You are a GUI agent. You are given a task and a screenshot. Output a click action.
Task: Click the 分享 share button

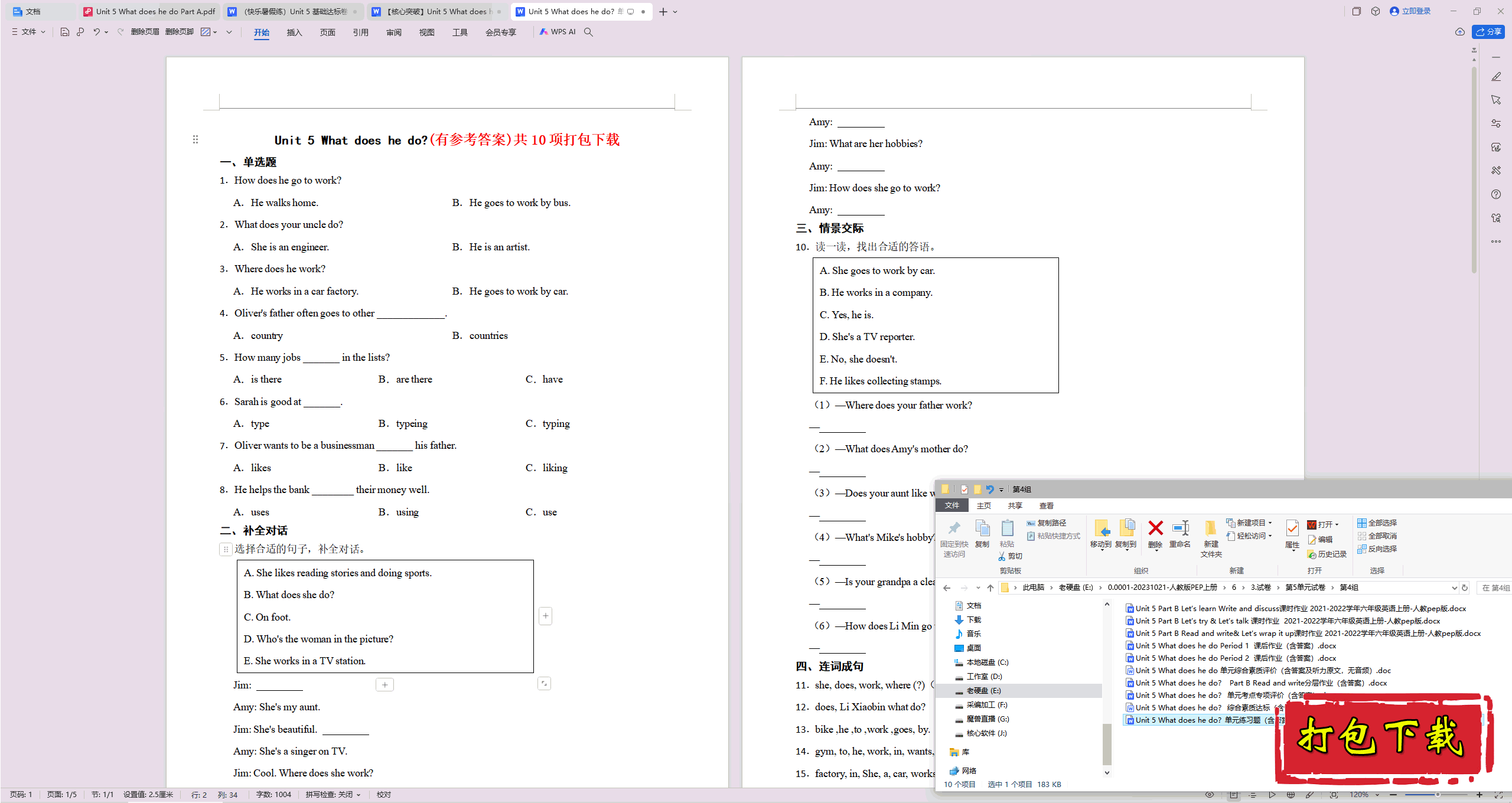1488,32
